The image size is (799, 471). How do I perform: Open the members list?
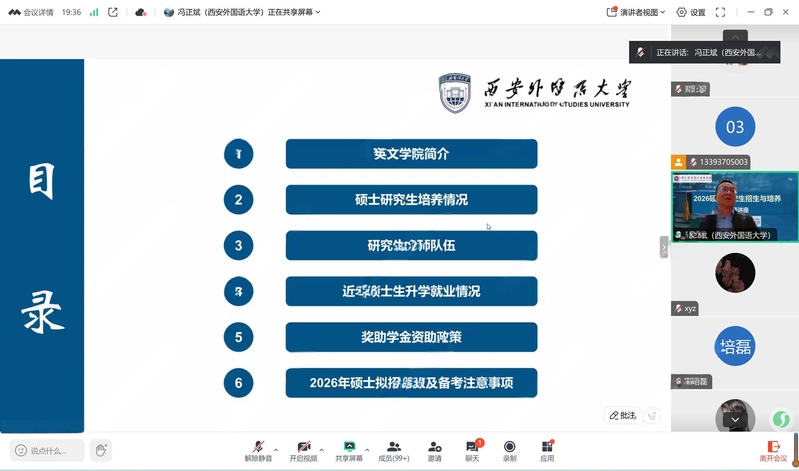pos(393,450)
